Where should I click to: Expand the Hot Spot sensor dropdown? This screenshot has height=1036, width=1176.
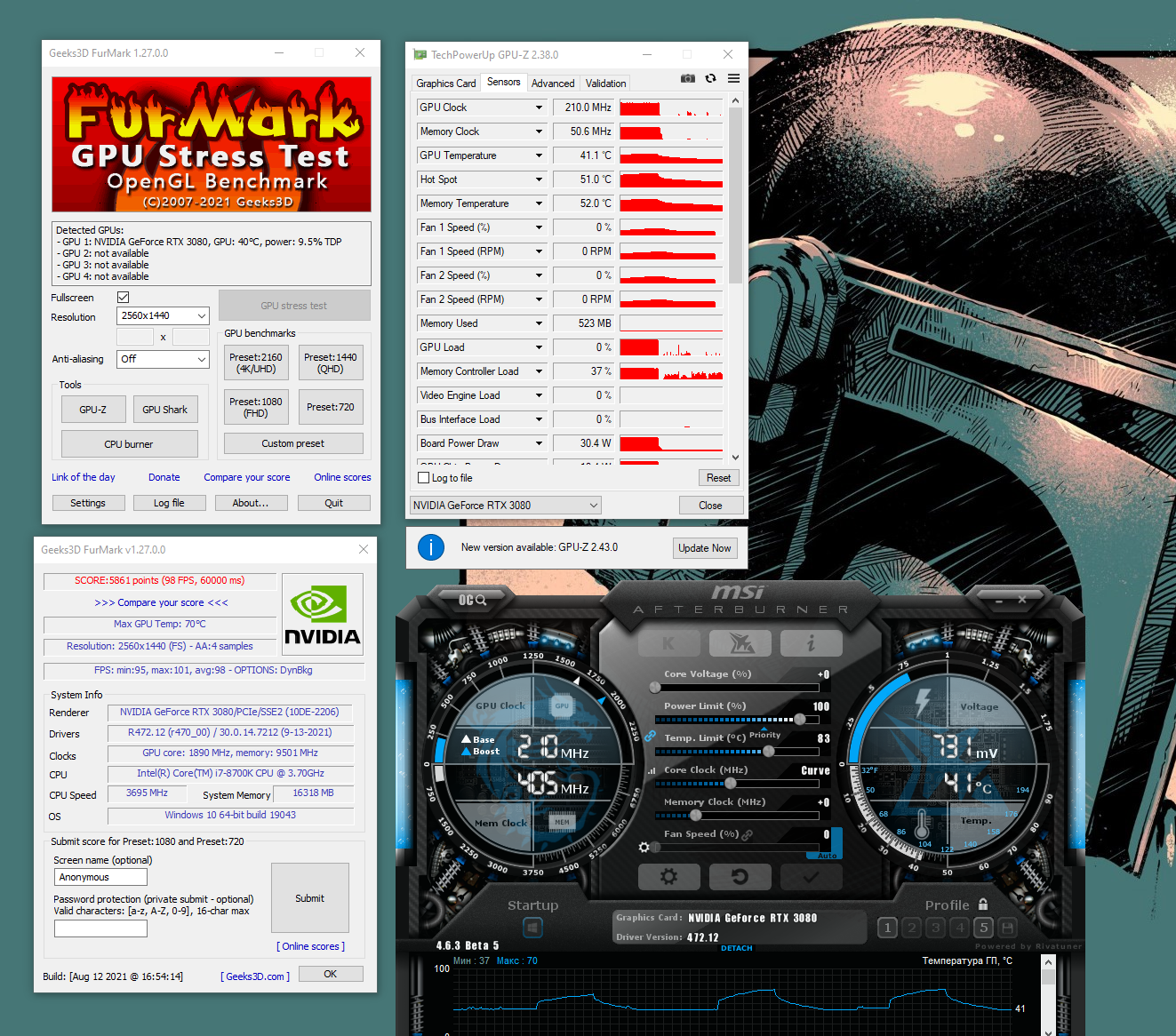pos(539,179)
